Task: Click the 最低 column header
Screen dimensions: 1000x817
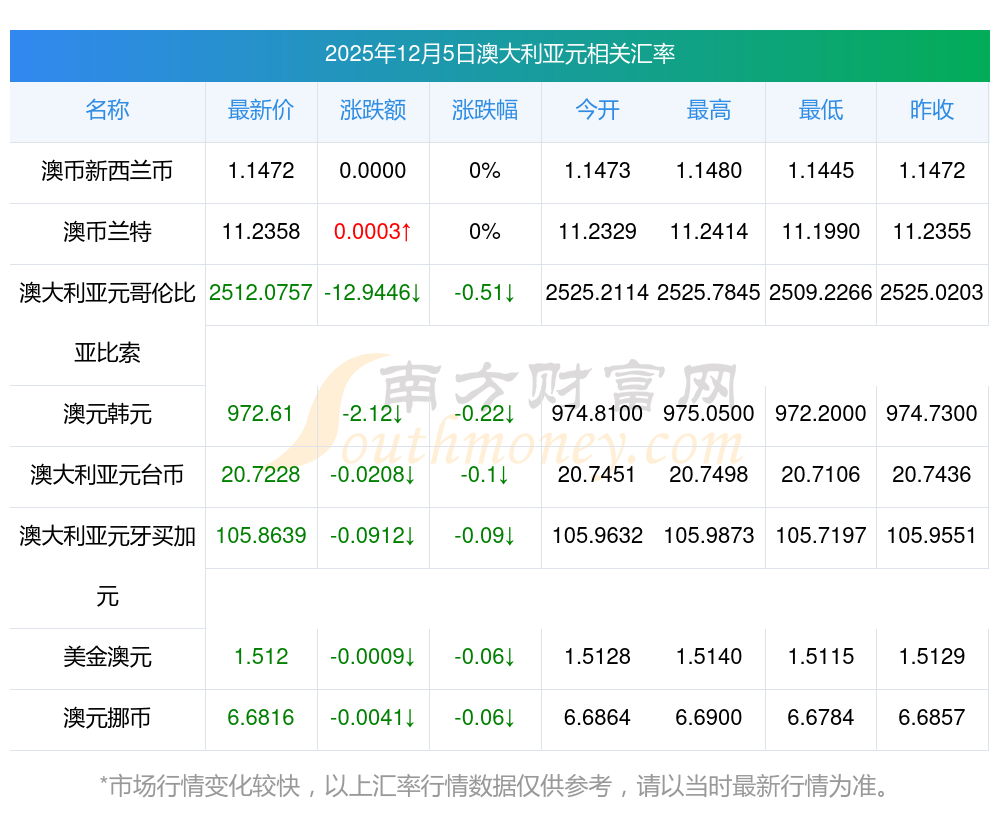Action: [821, 111]
